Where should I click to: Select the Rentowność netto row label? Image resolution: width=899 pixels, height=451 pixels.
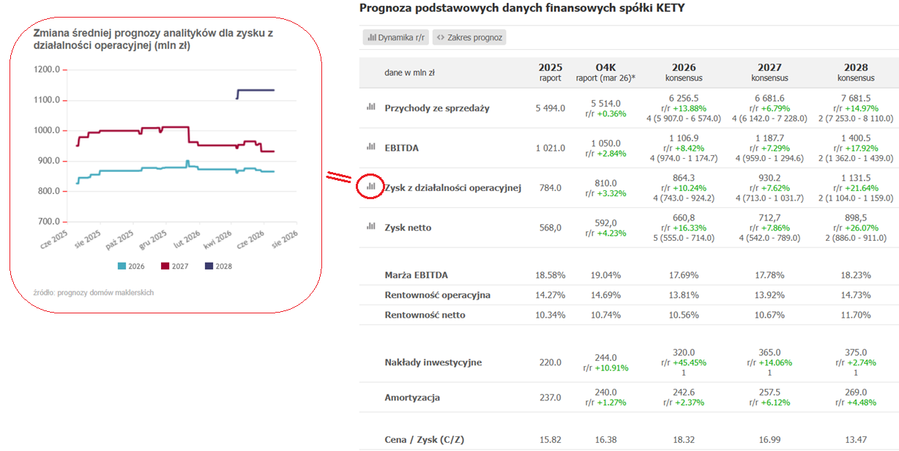pyautogui.click(x=425, y=315)
